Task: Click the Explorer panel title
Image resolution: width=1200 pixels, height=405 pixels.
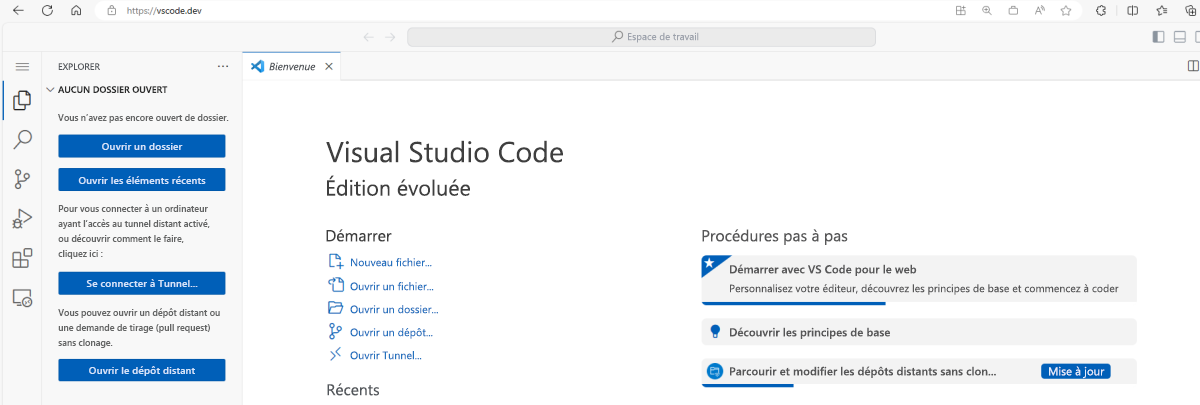Action: click(79, 67)
